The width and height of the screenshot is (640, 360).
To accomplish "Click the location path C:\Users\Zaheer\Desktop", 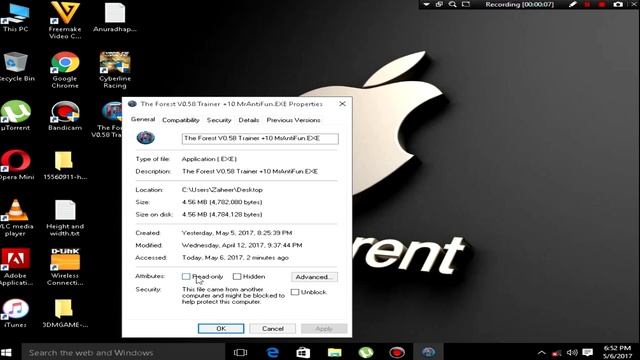I will click(x=222, y=190).
